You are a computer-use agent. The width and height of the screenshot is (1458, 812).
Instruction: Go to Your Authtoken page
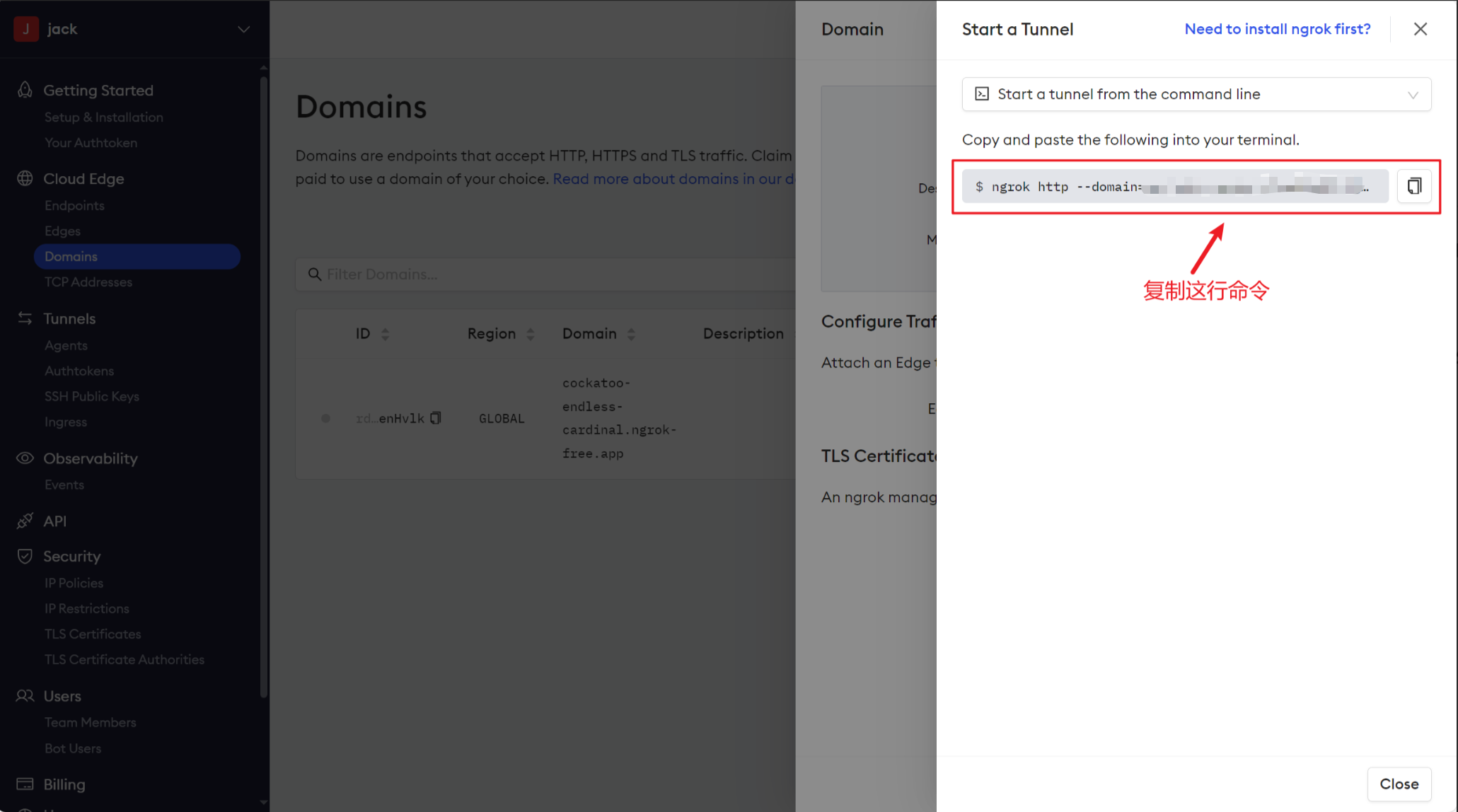click(91, 142)
